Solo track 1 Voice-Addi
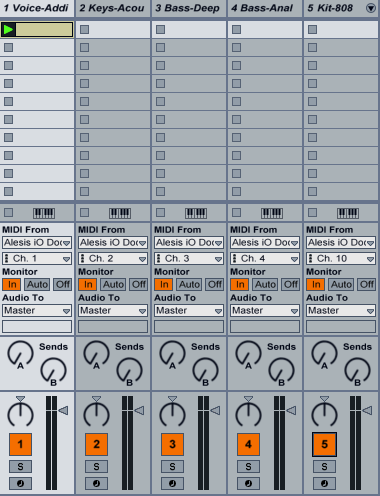This screenshot has width=380, height=496. pos(20,467)
